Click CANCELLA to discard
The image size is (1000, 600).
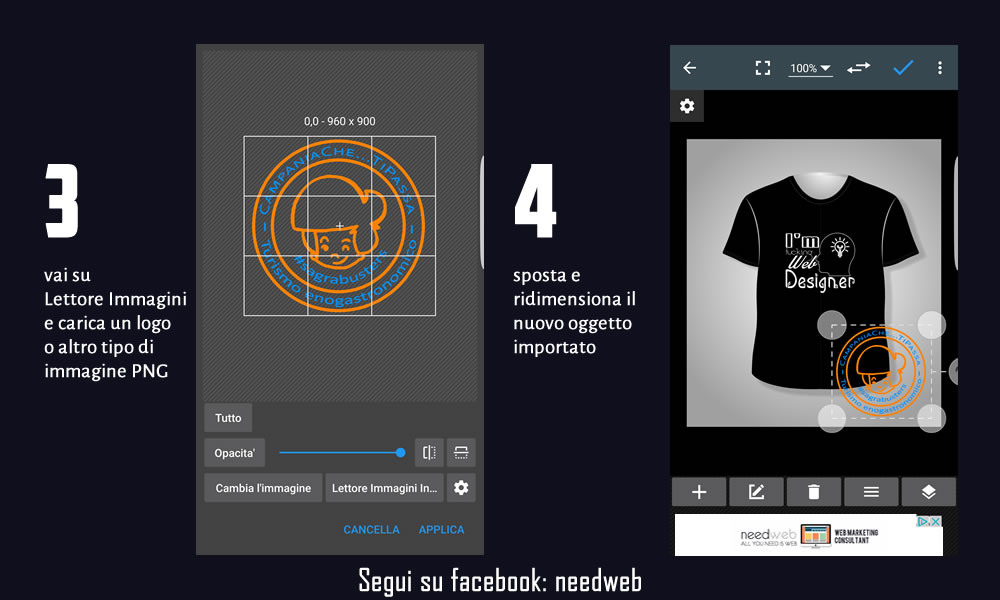(x=371, y=529)
